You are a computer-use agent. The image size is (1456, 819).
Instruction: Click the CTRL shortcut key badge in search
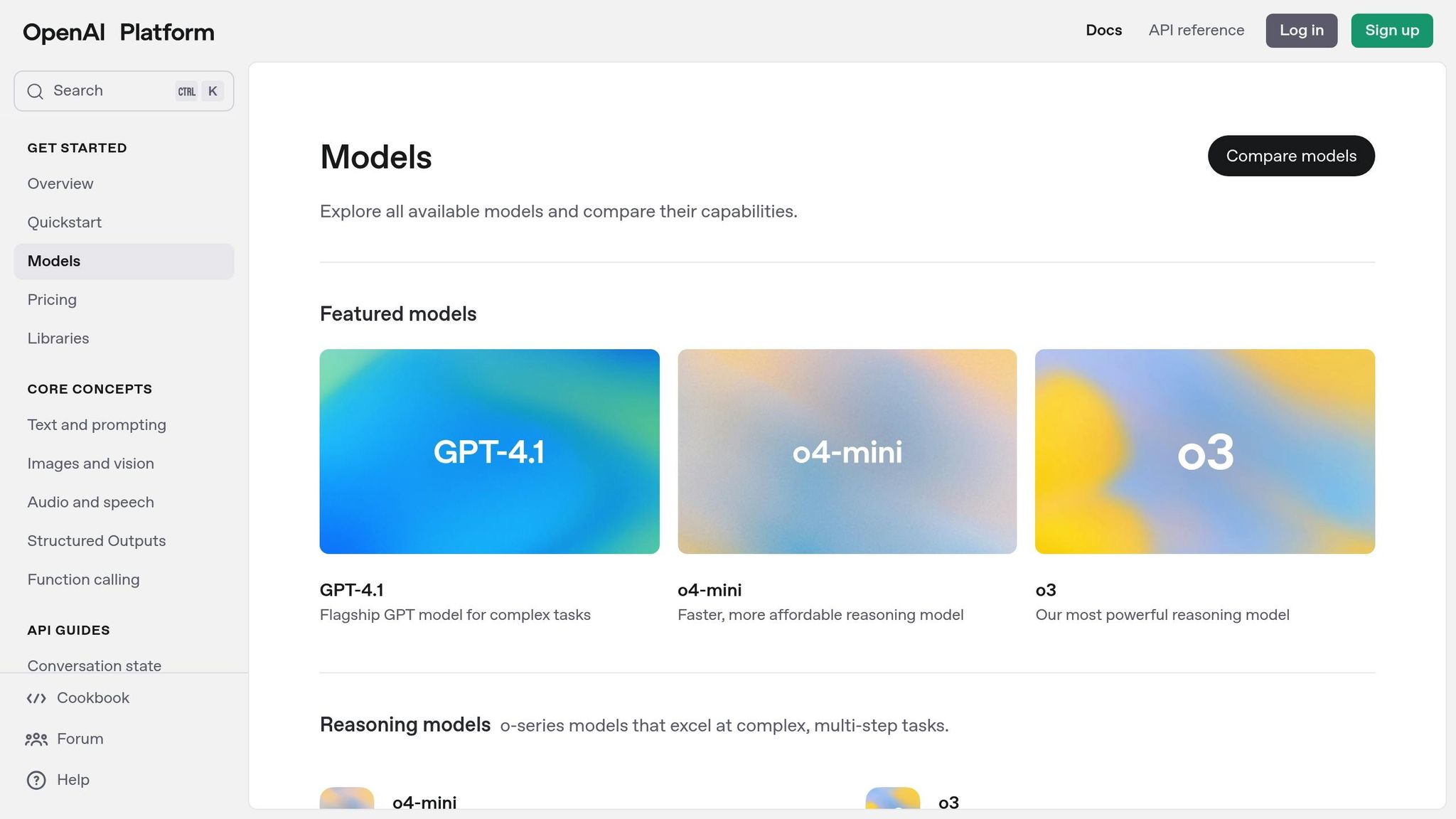tap(187, 91)
